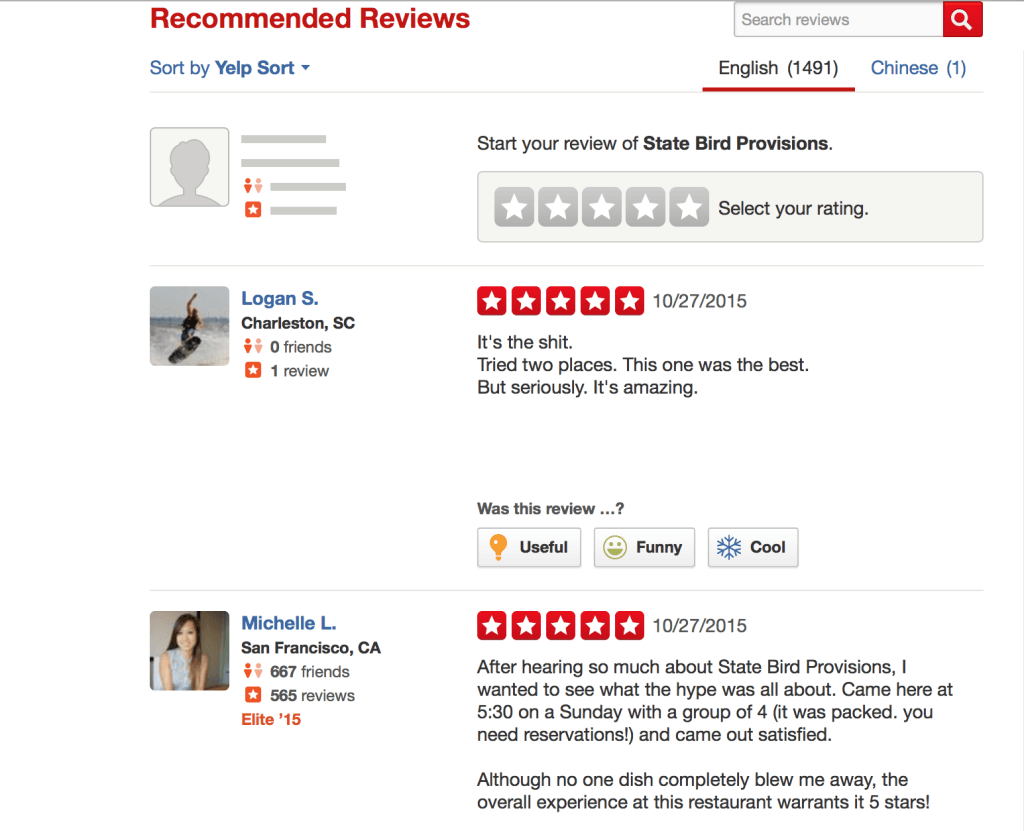Click Michelle L.'s profile photo
The image size is (1024, 831).
pyautogui.click(x=189, y=651)
